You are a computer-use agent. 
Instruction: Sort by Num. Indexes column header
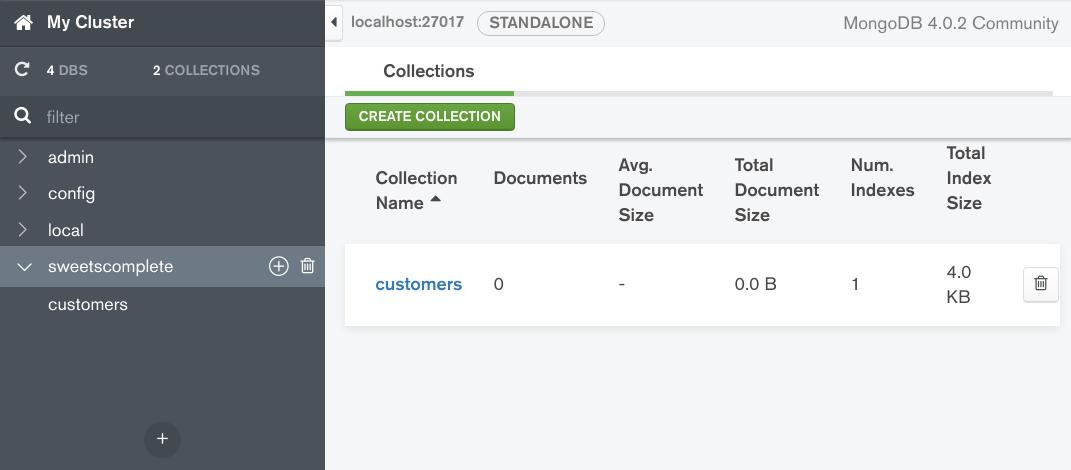[x=882, y=178]
